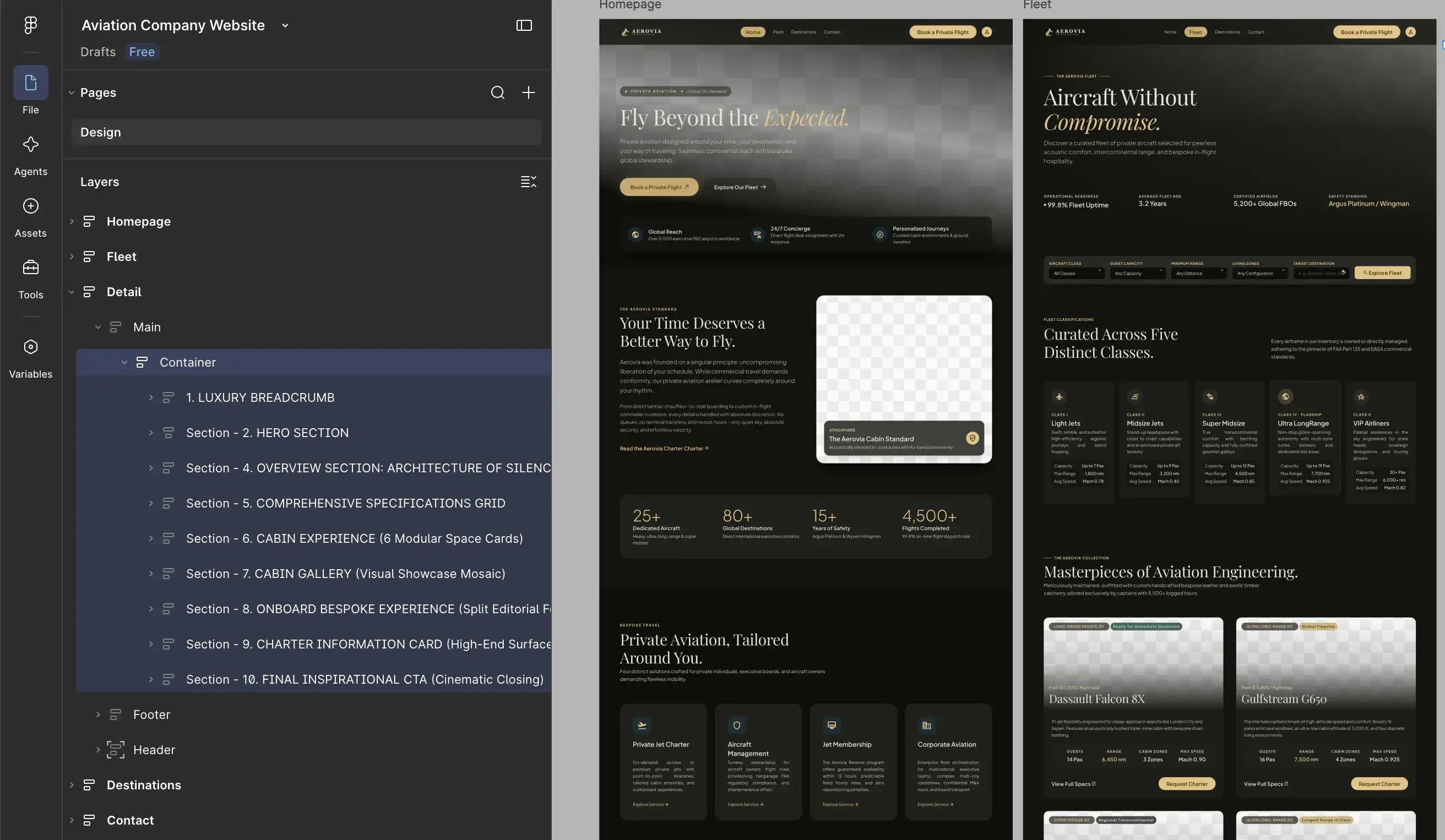Expand the Destinations layer
The height and width of the screenshot is (840, 1445).
[71, 785]
